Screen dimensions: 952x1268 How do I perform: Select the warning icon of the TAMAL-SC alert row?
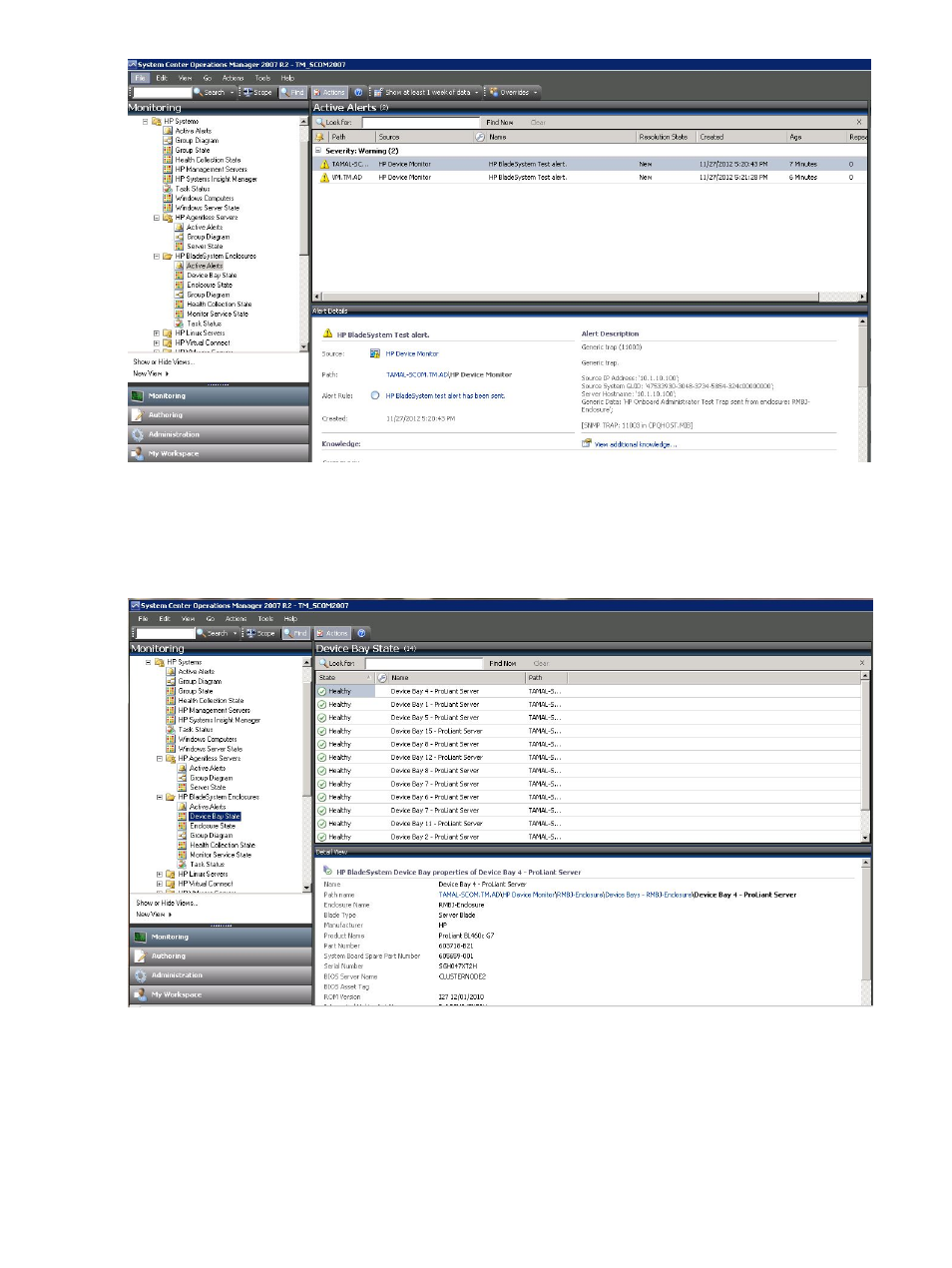click(324, 164)
